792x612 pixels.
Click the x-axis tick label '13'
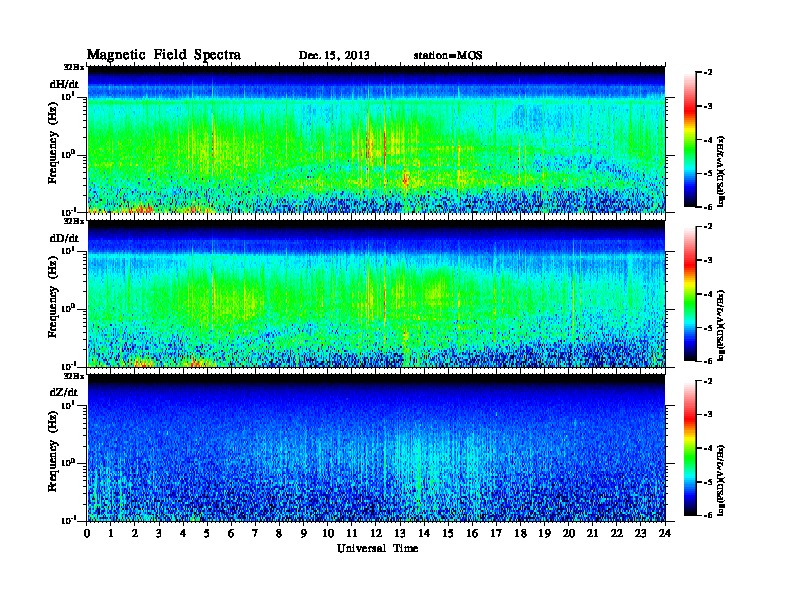pyautogui.click(x=400, y=533)
